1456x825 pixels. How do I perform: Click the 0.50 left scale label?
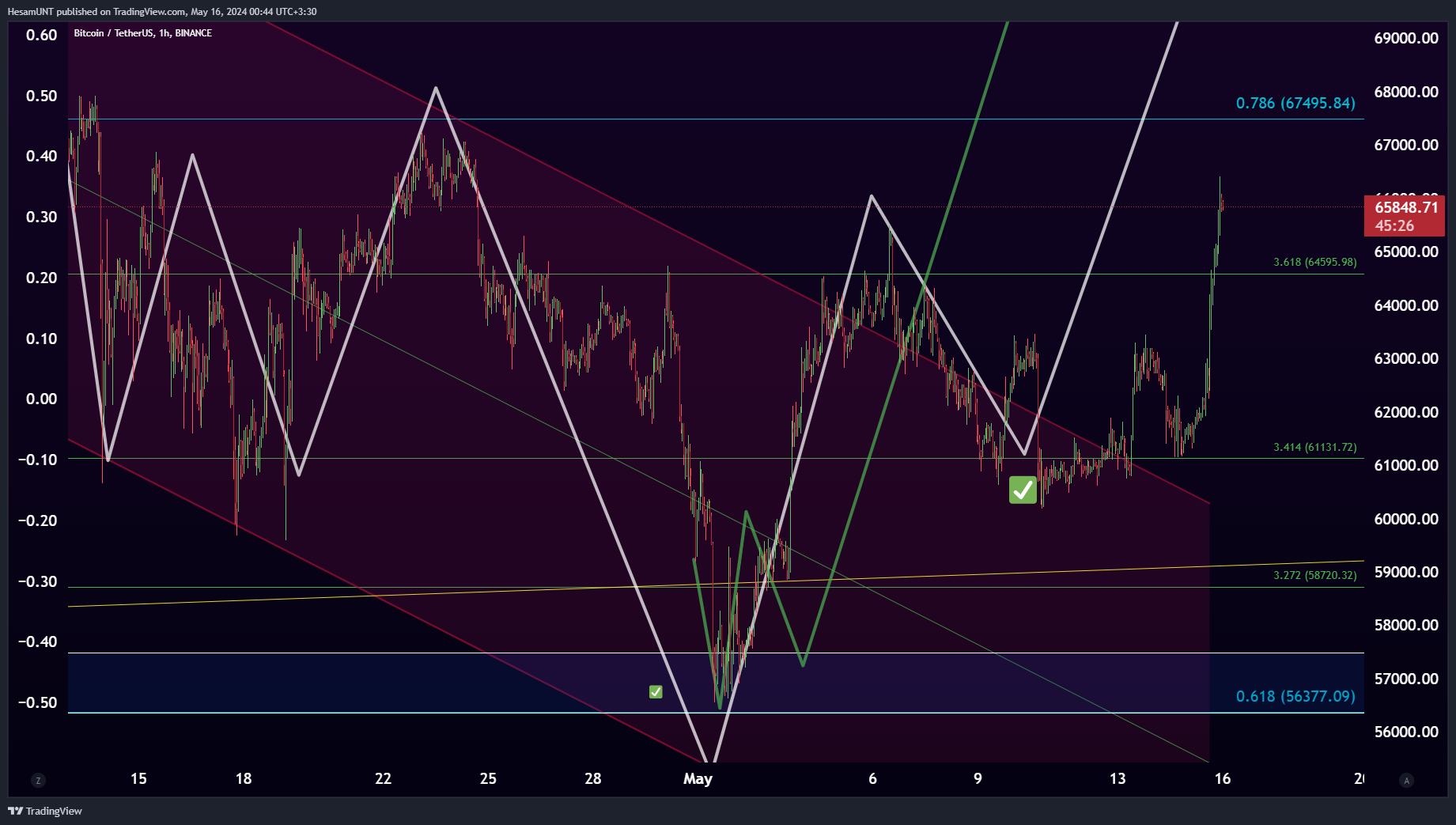42,96
